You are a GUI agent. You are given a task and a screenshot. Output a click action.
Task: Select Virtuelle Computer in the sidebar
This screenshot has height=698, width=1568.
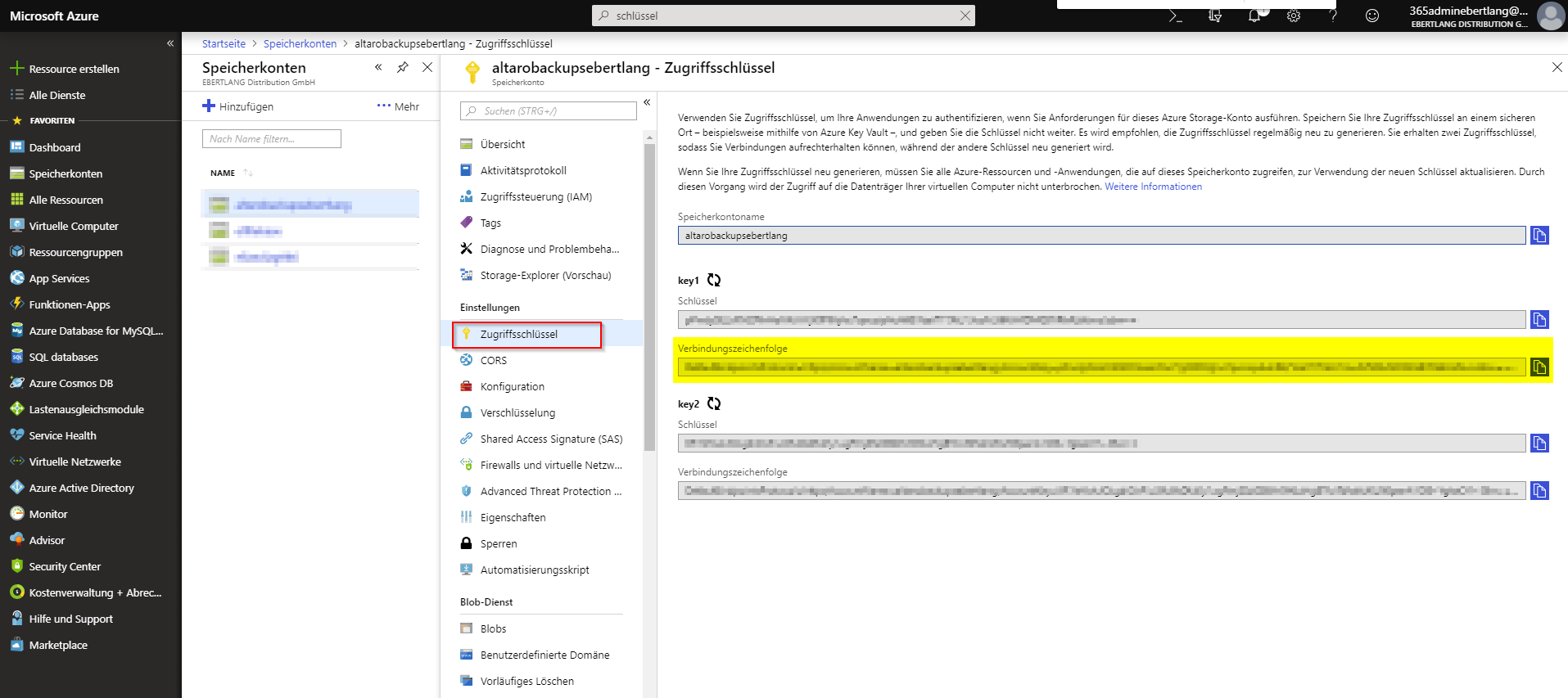[74, 227]
